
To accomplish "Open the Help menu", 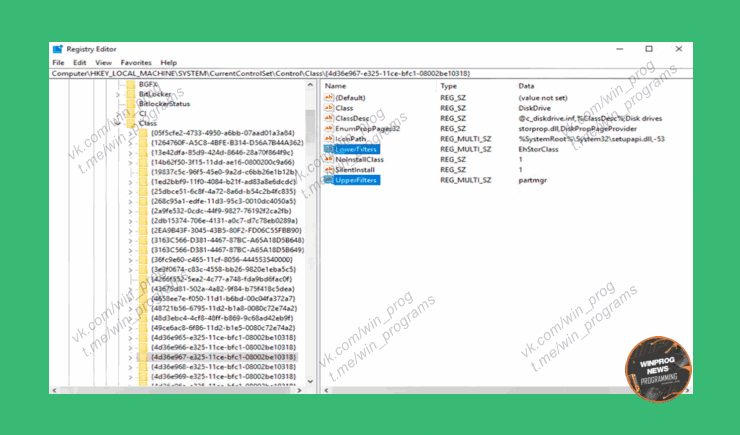I will pos(168,62).
